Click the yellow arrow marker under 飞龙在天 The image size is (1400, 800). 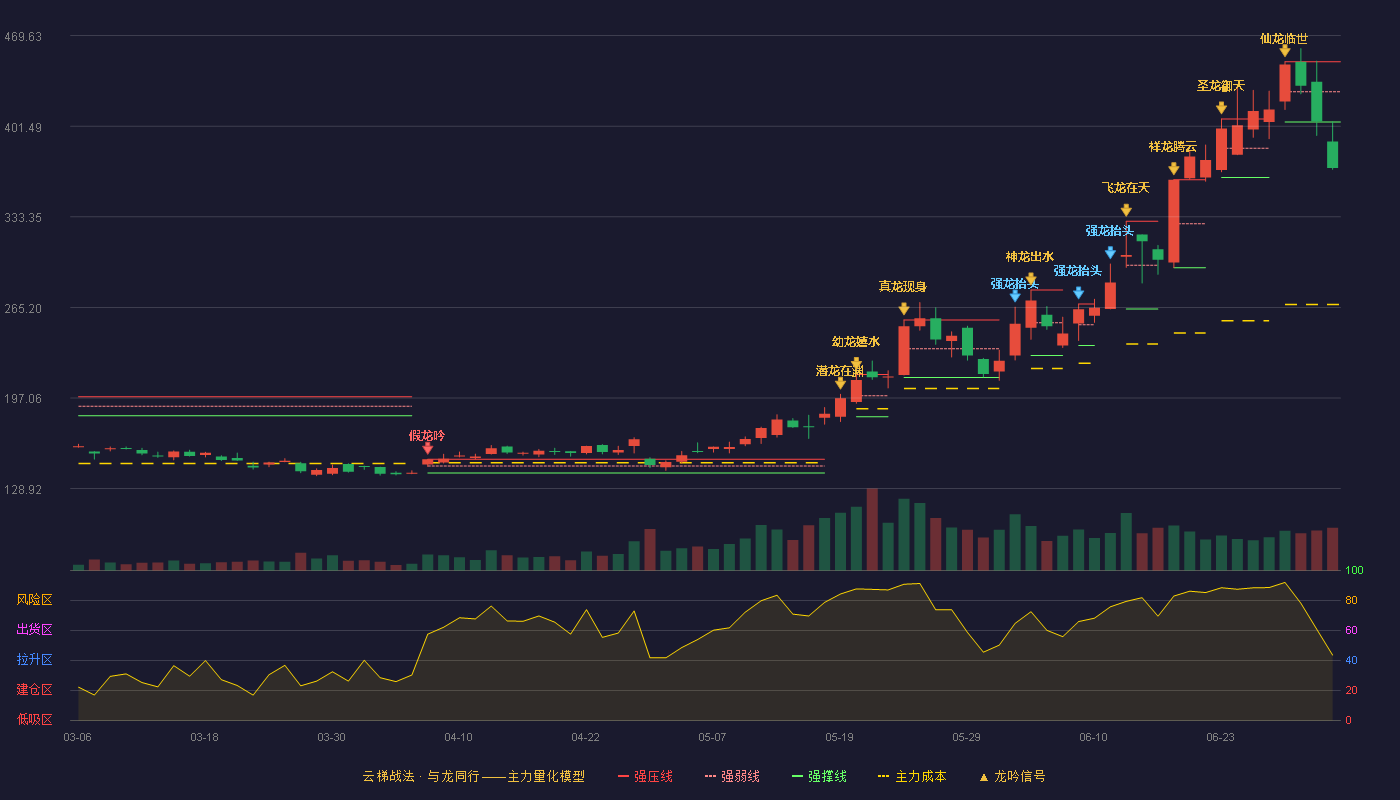tap(1126, 210)
